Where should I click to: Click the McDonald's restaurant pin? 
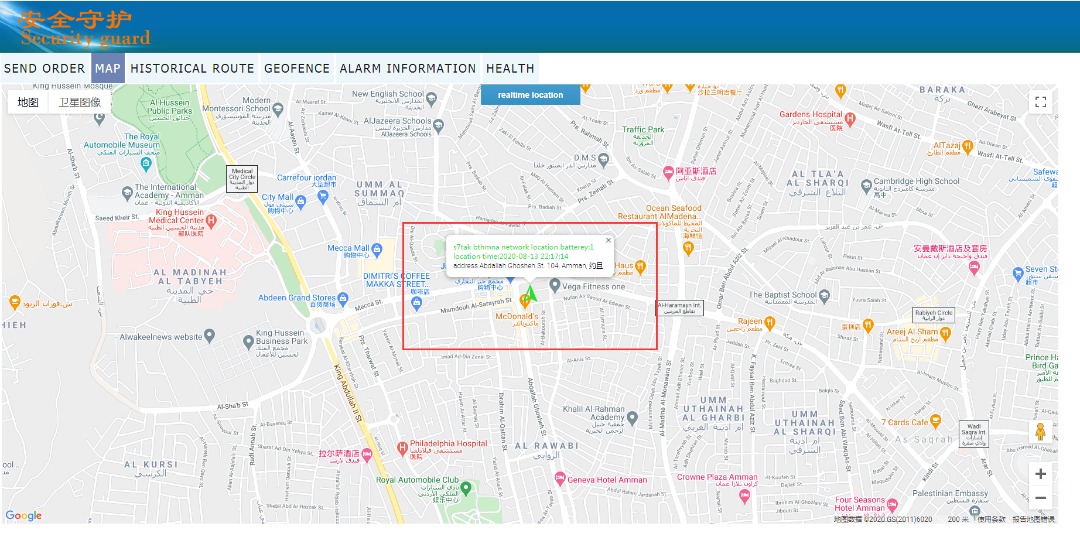pos(524,300)
